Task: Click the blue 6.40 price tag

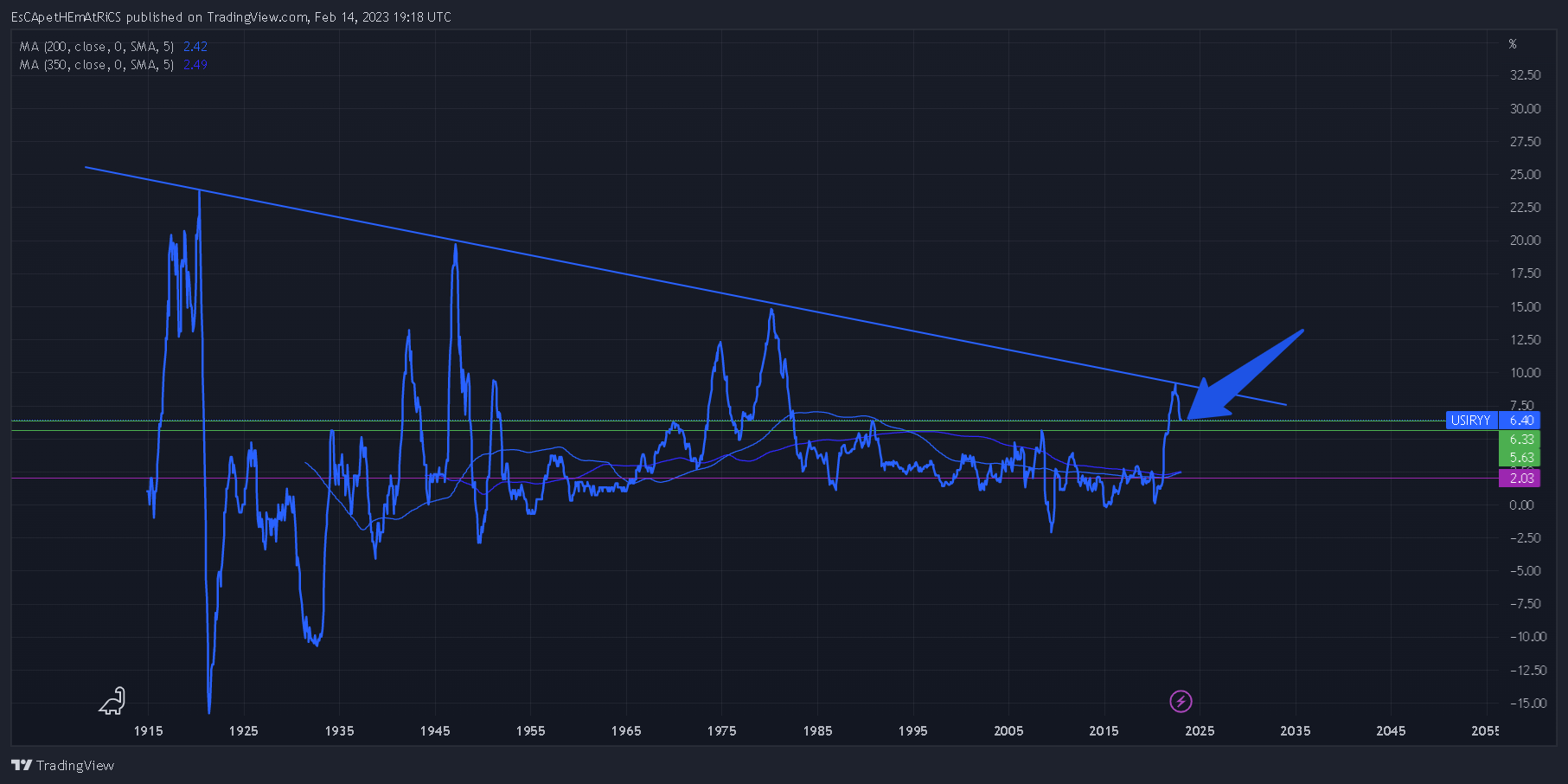Action: pos(1521,421)
